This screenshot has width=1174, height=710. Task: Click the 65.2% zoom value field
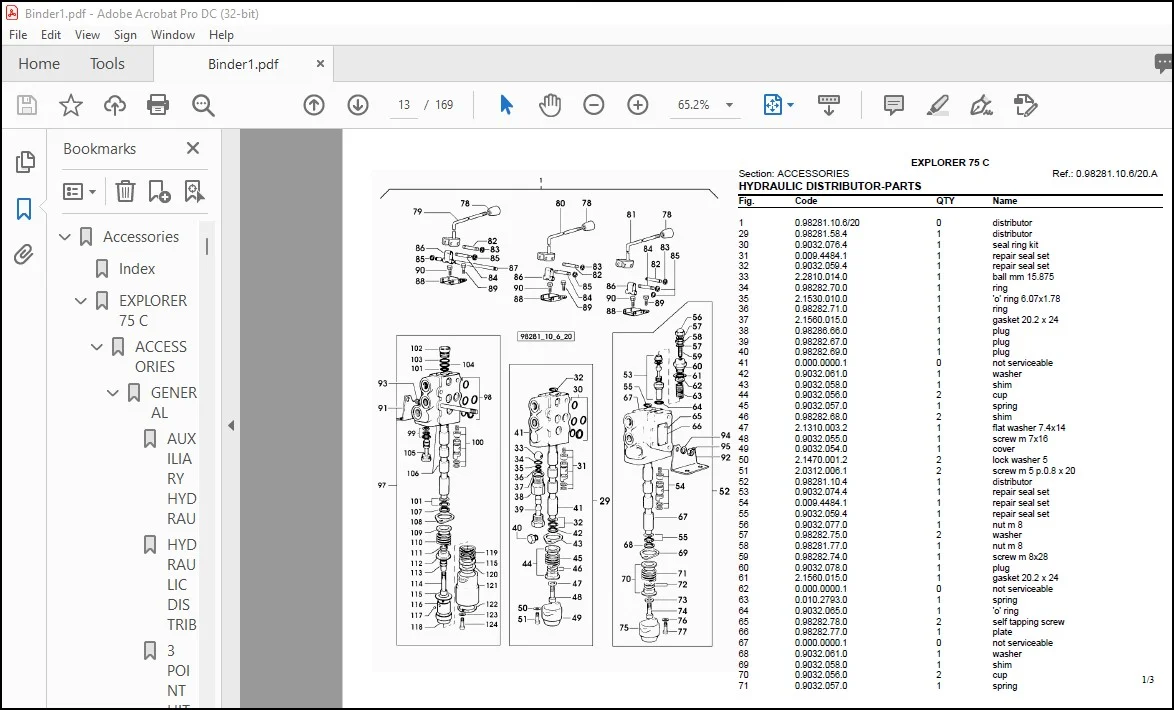693,105
